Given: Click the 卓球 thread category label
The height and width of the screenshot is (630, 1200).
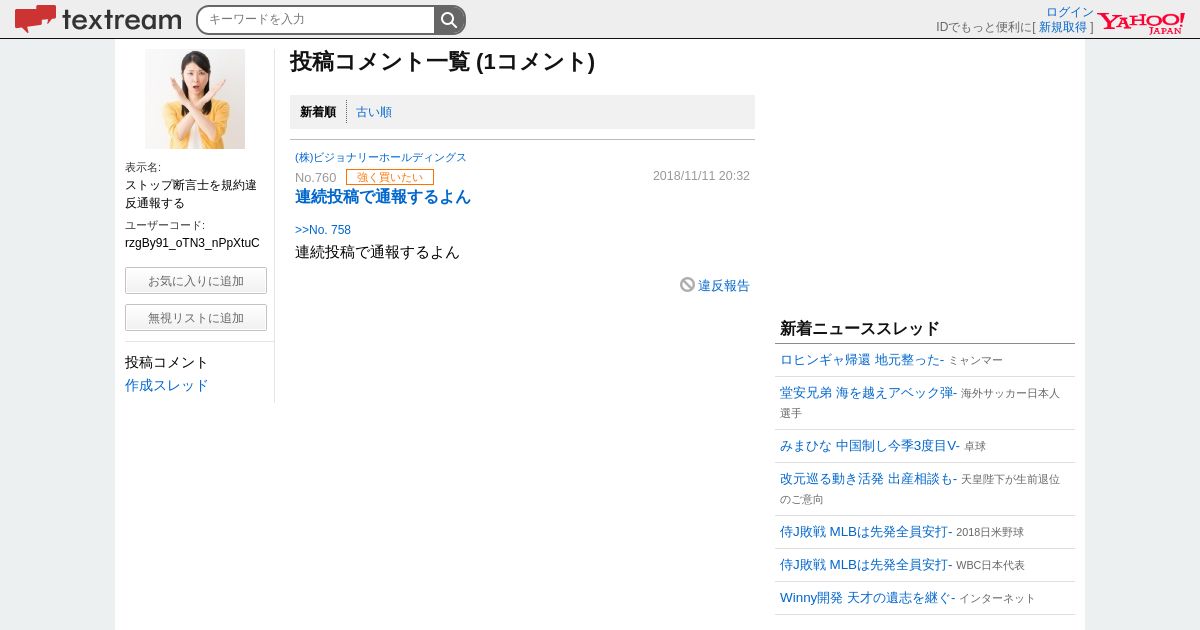Looking at the screenshot, I should coord(975,446).
